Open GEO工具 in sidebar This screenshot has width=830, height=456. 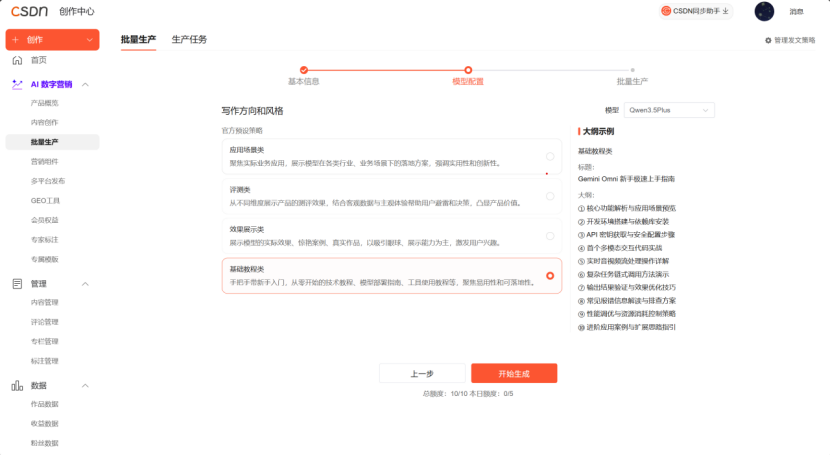(x=45, y=201)
